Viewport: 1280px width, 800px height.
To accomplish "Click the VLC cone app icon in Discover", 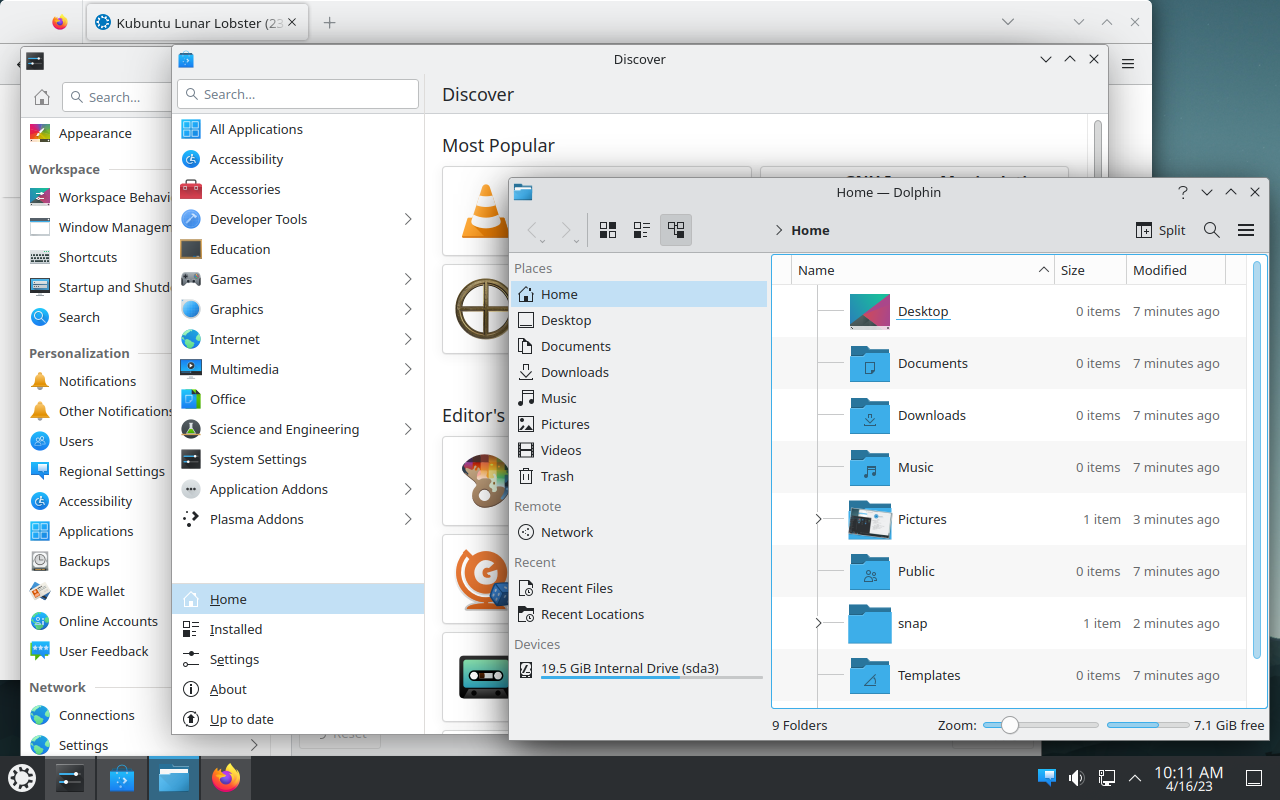I will pos(484,211).
